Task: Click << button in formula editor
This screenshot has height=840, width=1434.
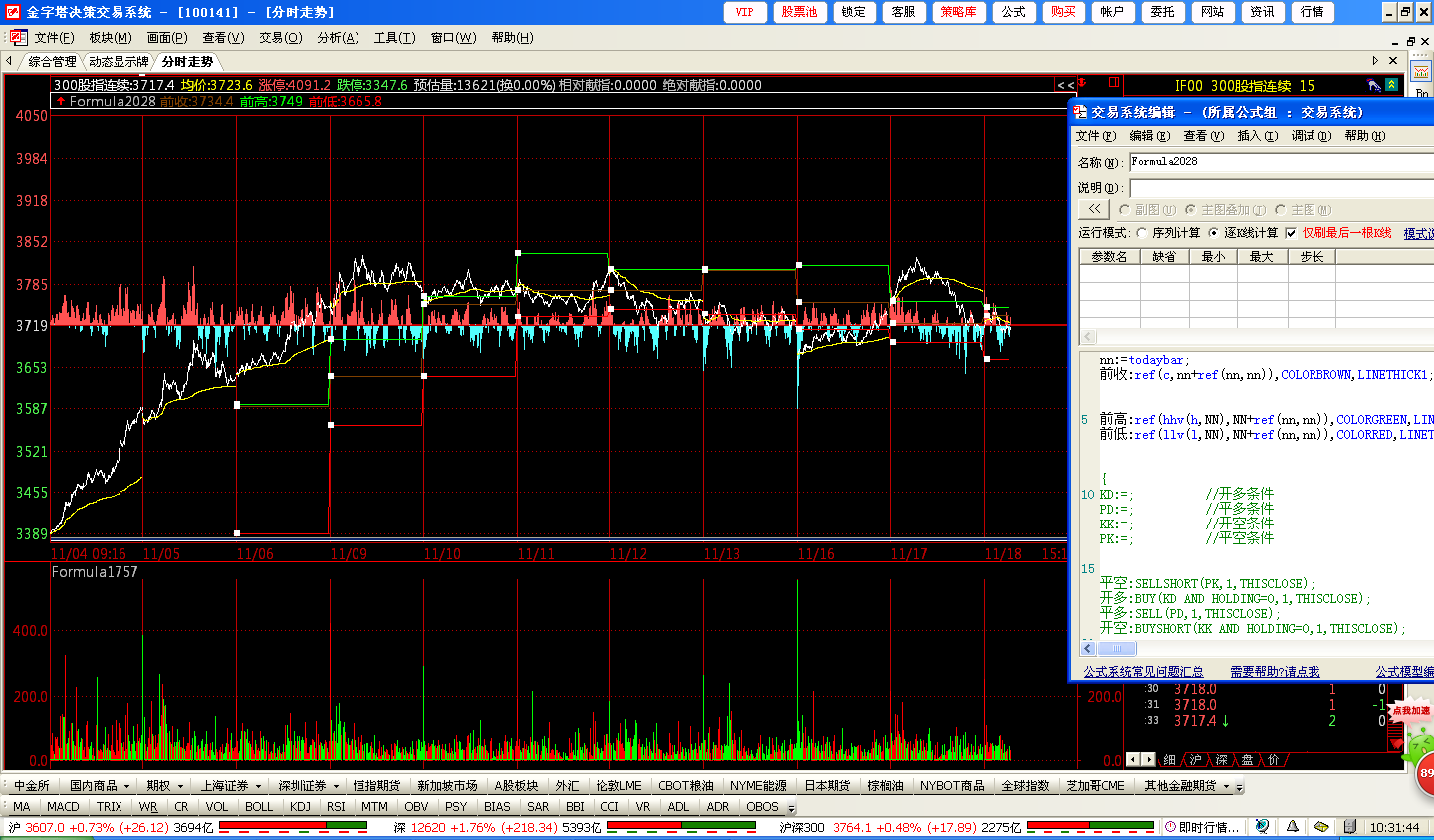Action: click(1094, 209)
